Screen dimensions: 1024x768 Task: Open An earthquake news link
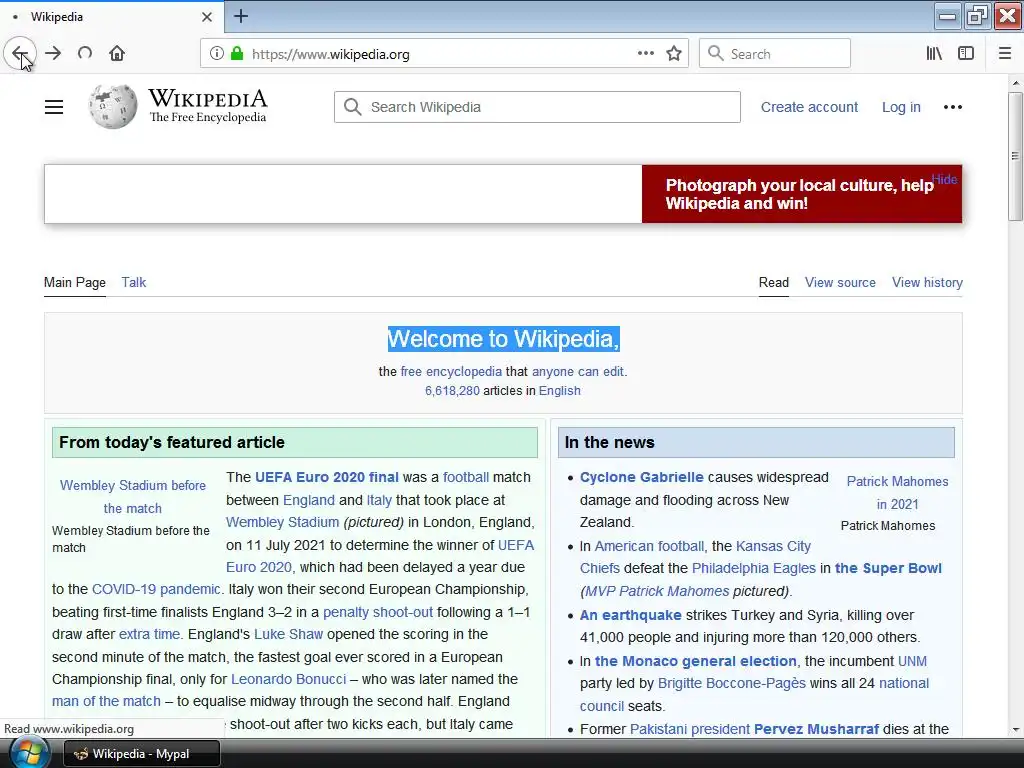point(630,615)
